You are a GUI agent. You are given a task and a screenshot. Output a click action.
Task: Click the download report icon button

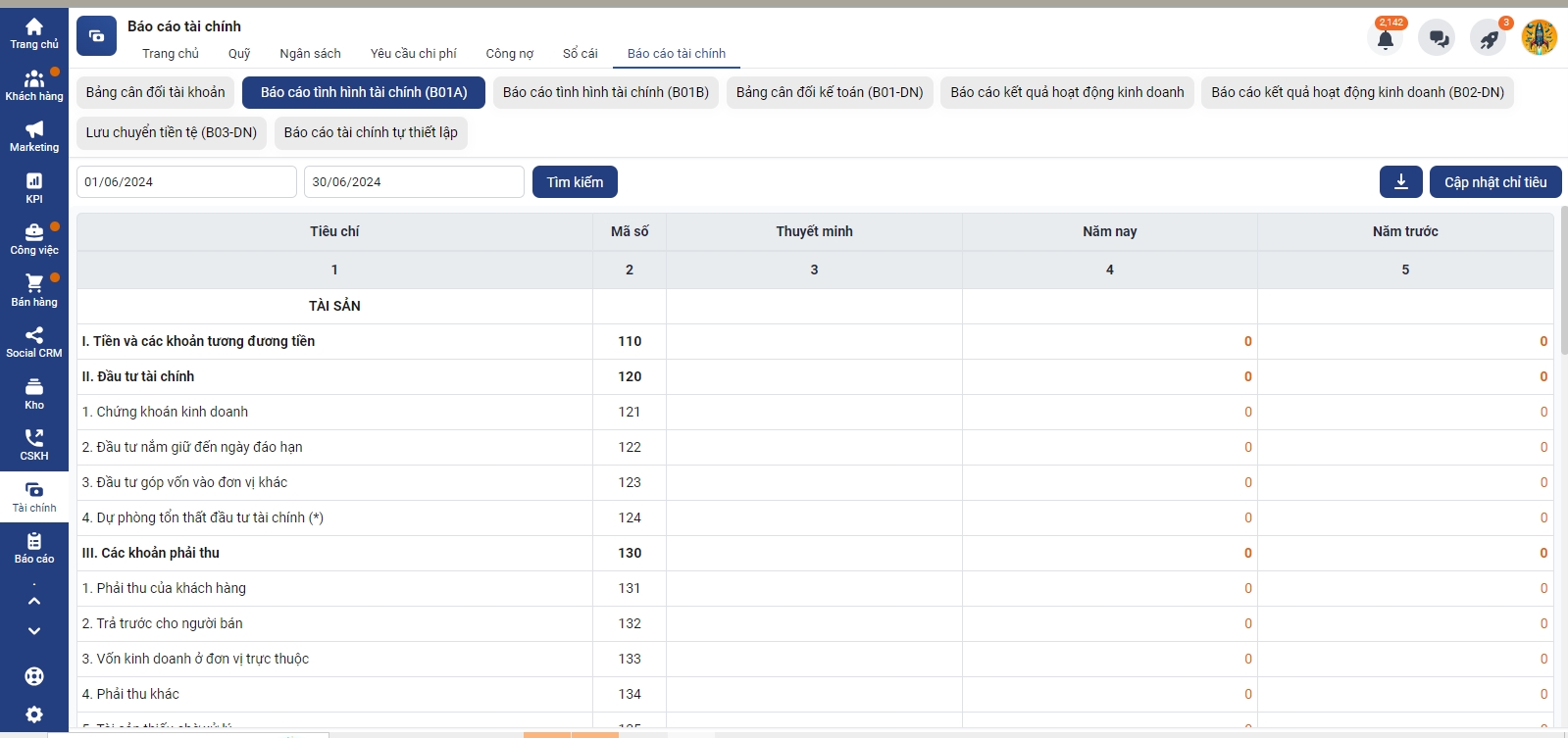1400,182
